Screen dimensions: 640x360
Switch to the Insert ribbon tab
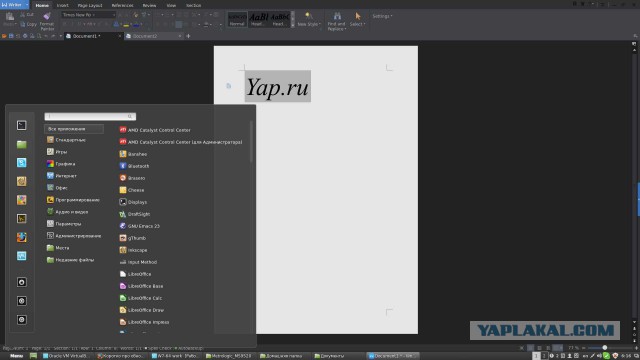tap(62, 5)
